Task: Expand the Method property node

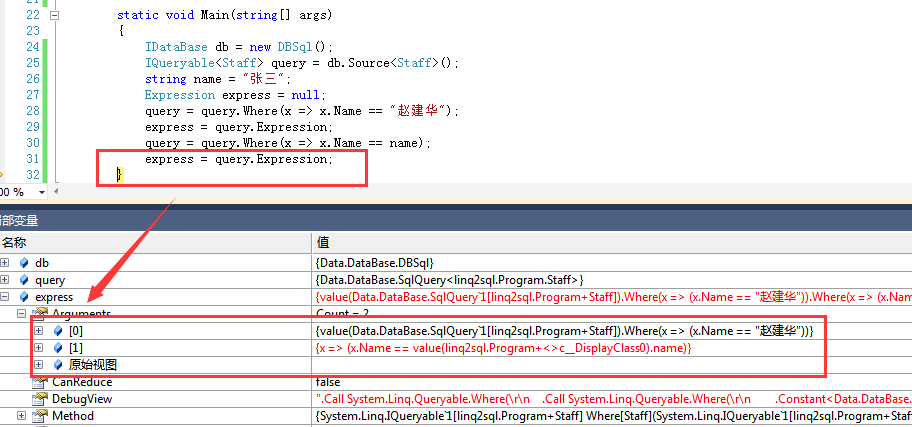Action: pyautogui.click(x=22, y=415)
